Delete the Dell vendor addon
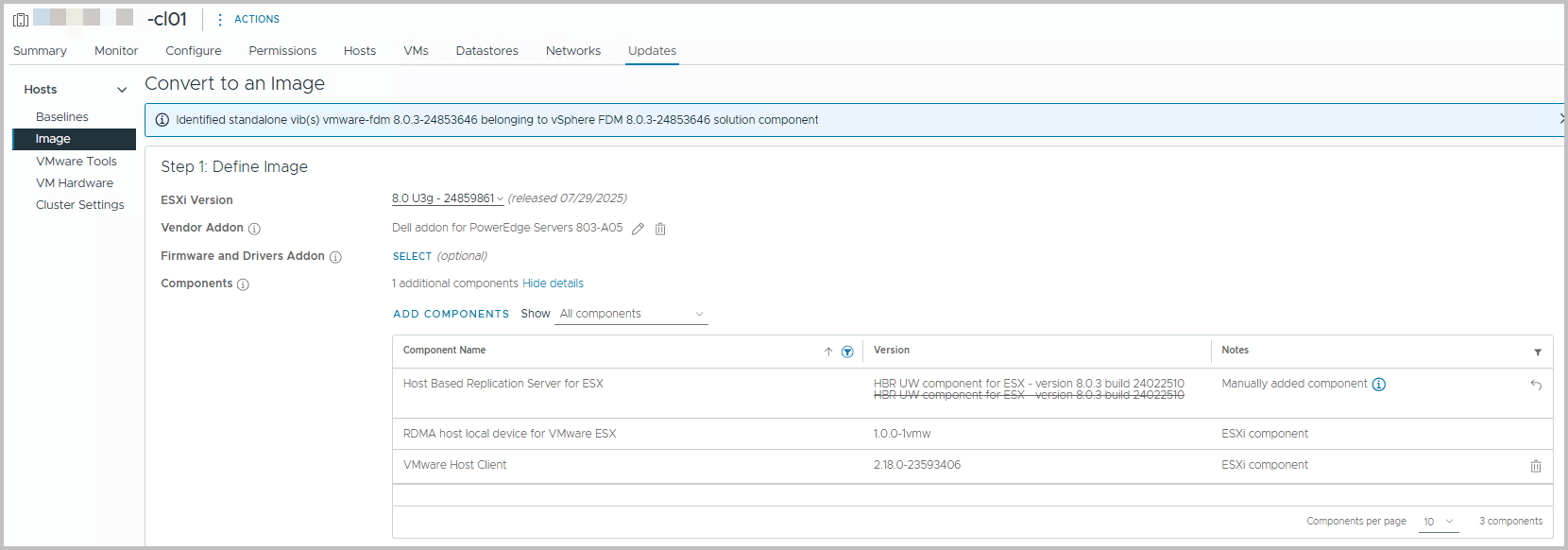The width and height of the screenshot is (1568, 550). (x=660, y=229)
